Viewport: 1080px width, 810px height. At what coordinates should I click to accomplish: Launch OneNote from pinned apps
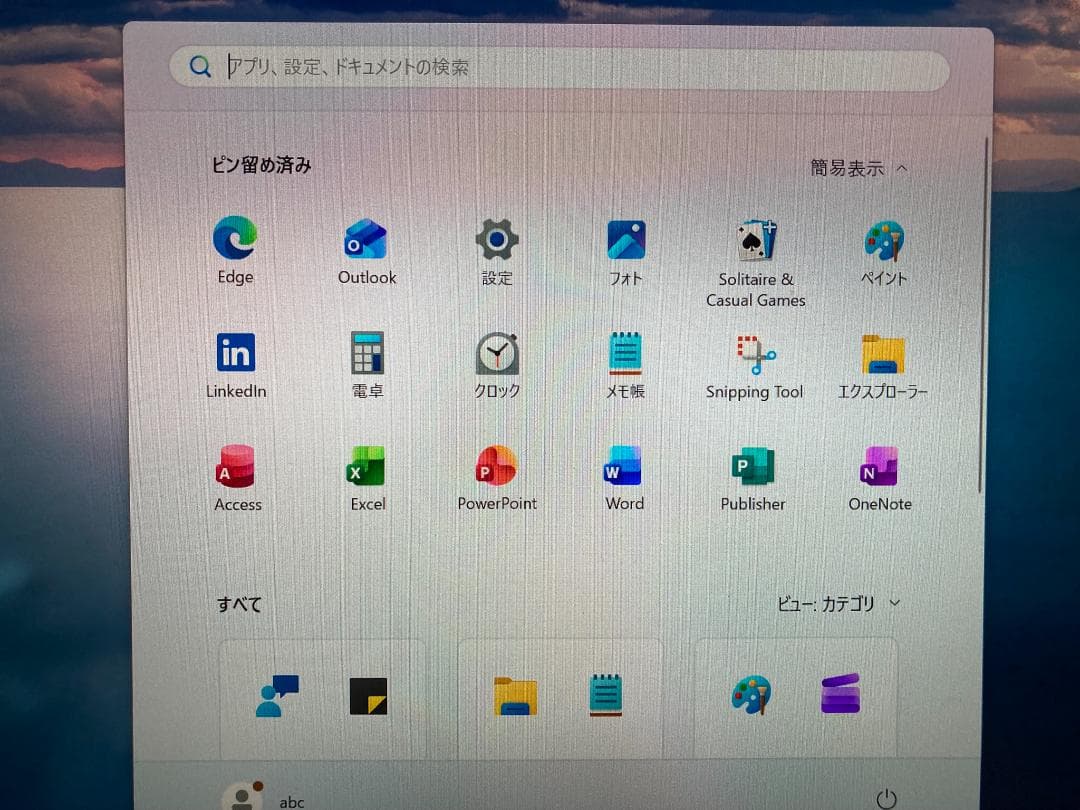pyautogui.click(x=880, y=479)
